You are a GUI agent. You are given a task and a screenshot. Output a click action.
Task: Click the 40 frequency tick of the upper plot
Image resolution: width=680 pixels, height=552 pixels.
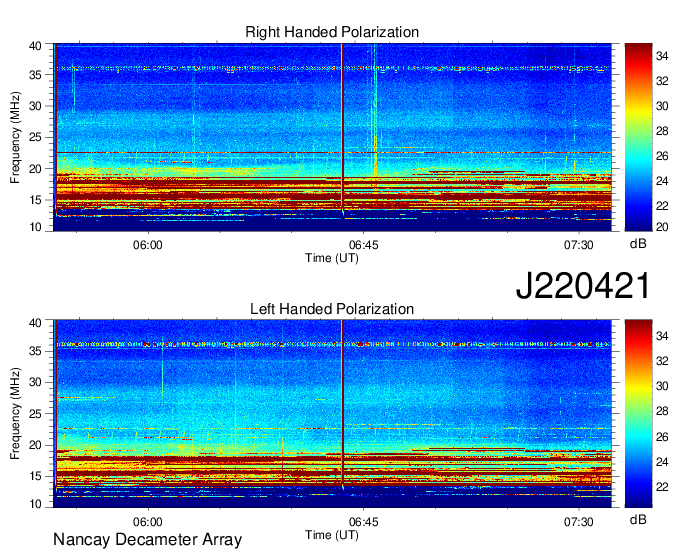click(36, 46)
